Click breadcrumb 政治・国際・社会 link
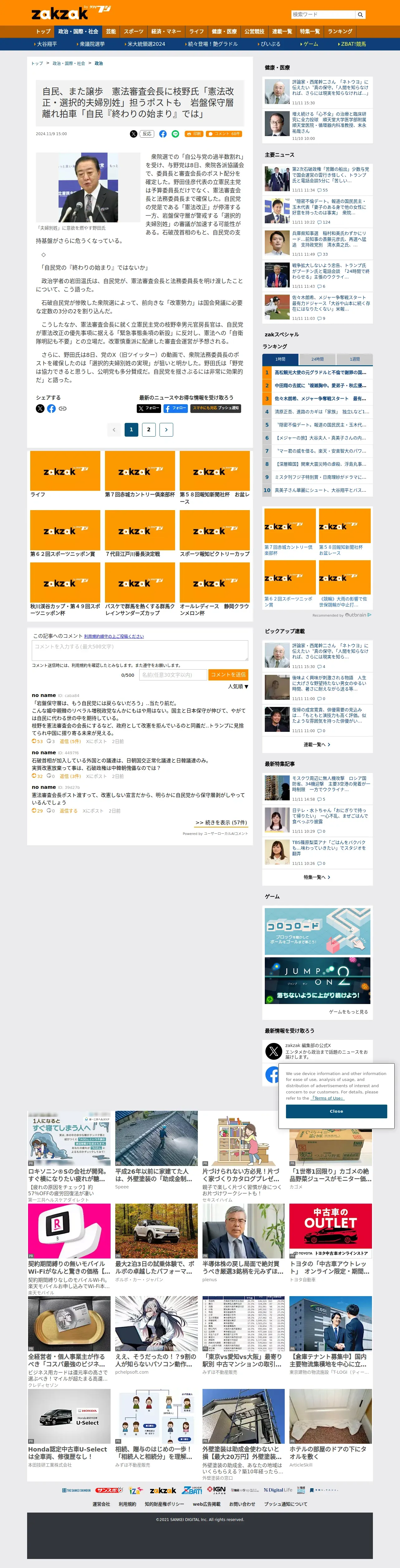The image size is (400, 1568). 69,63
